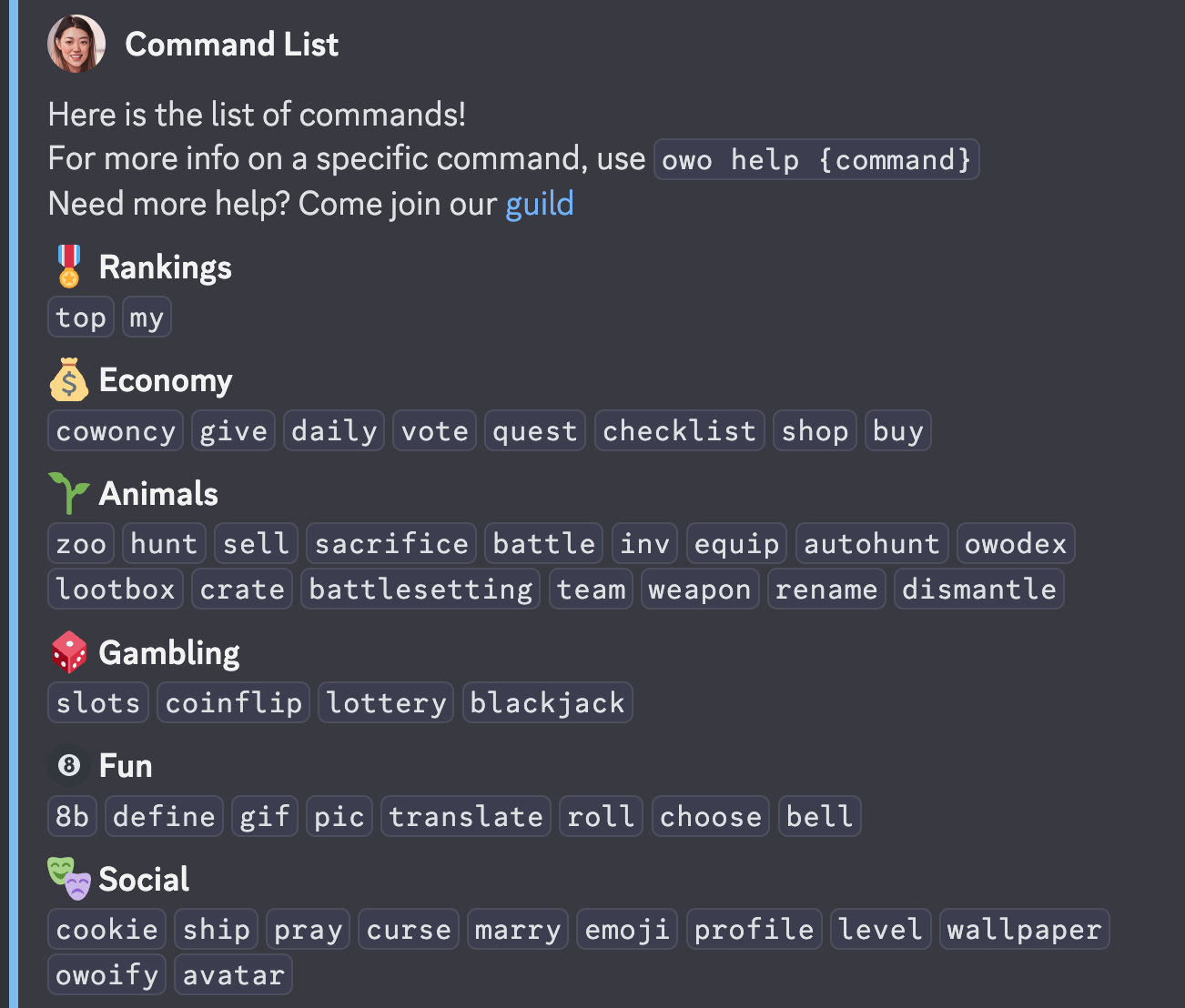The width and height of the screenshot is (1185, 1008).
Task: Click the coinflip gambling command
Action: [x=233, y=701]
